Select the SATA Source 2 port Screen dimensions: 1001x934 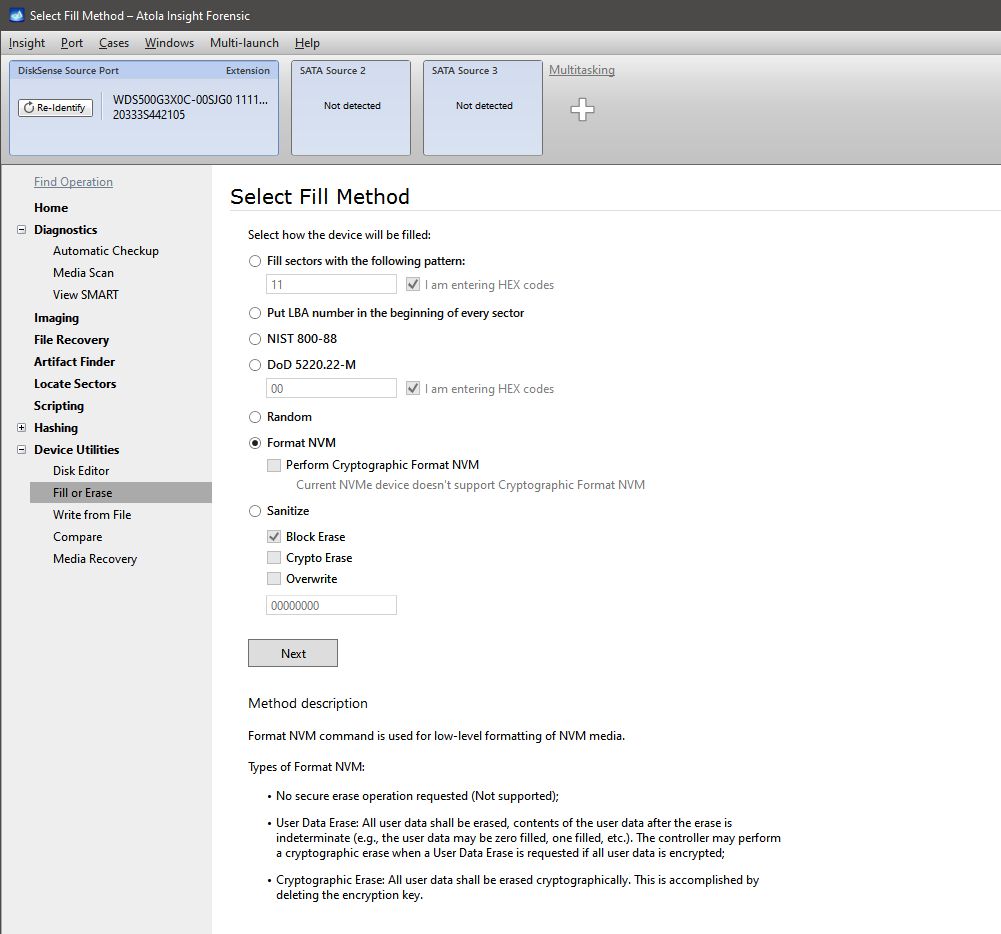coord(351,108)
